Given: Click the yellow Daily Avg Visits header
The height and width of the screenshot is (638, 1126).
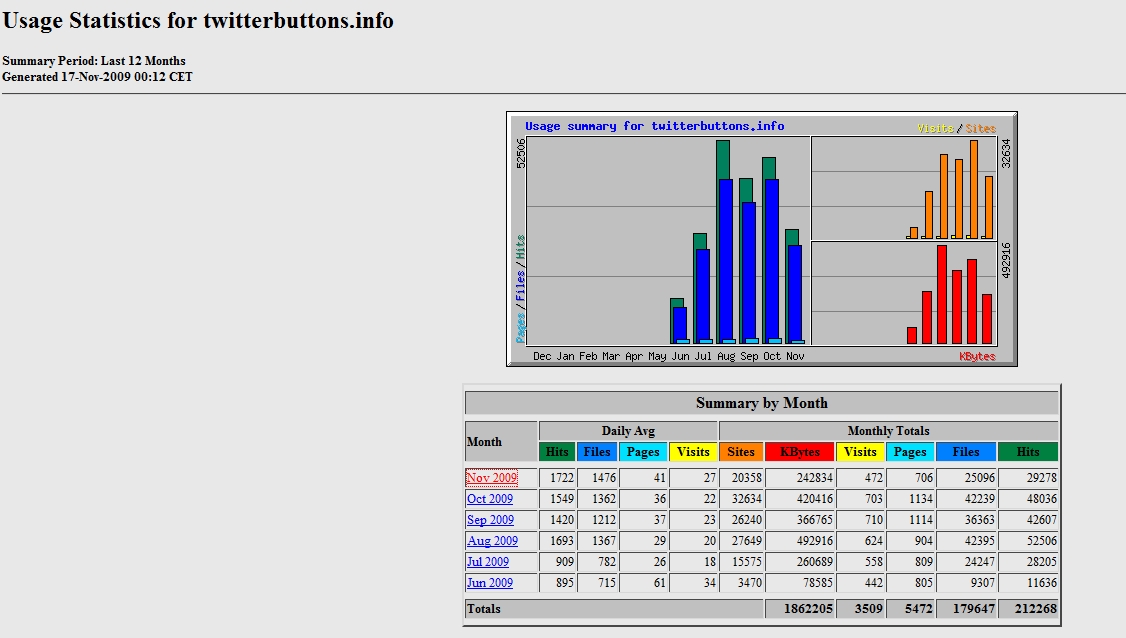Looking at the screenshot, I should point(693,452).
